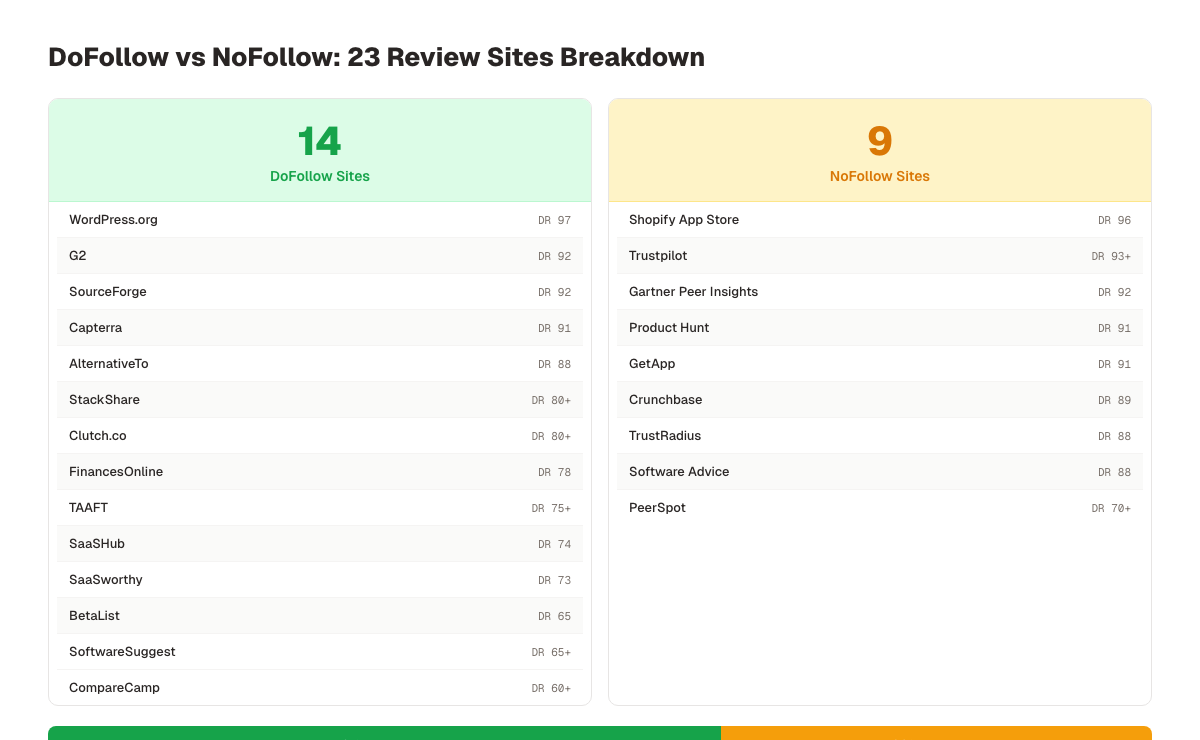Image resolution: width=1200 pixels, height=740 pixels.
Task: Click the DR 93+ value for Trustpilot
Action: tap(1111, 256)
